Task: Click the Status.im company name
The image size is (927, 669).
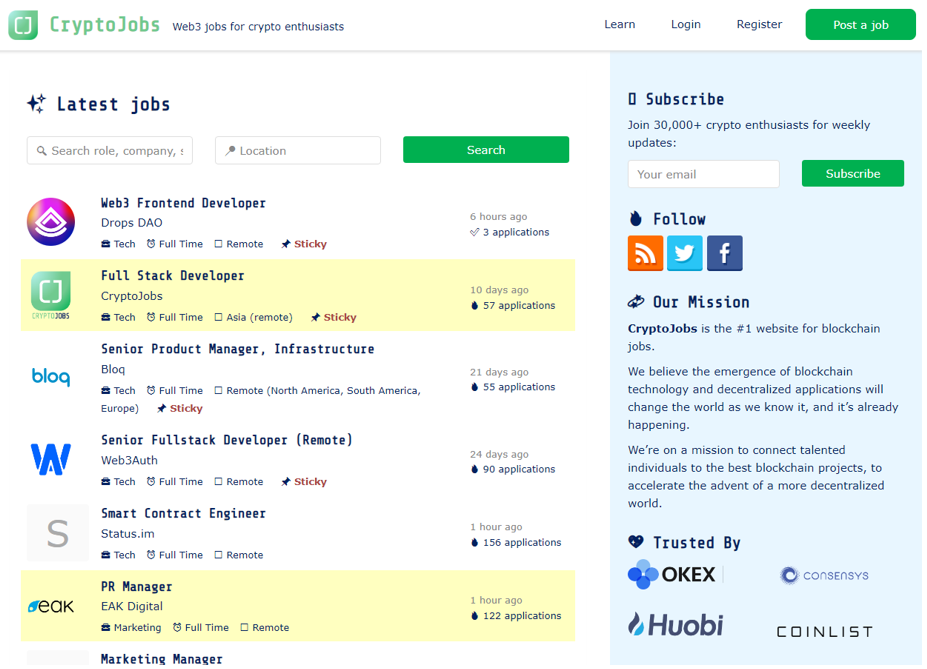Action: coord(128,534)
